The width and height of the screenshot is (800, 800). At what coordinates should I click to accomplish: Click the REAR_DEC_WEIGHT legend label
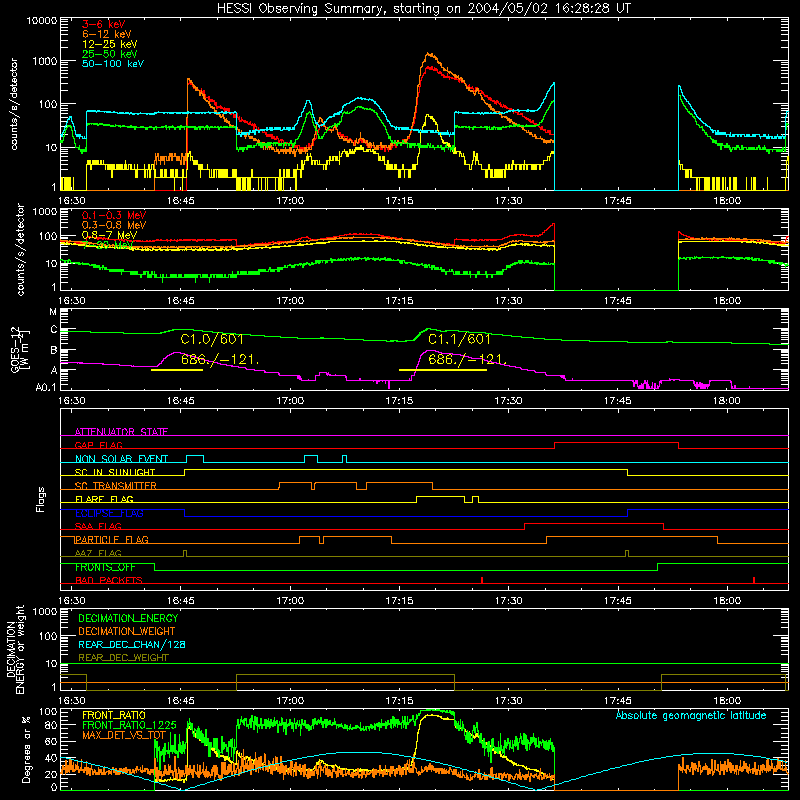pos(123,658)
